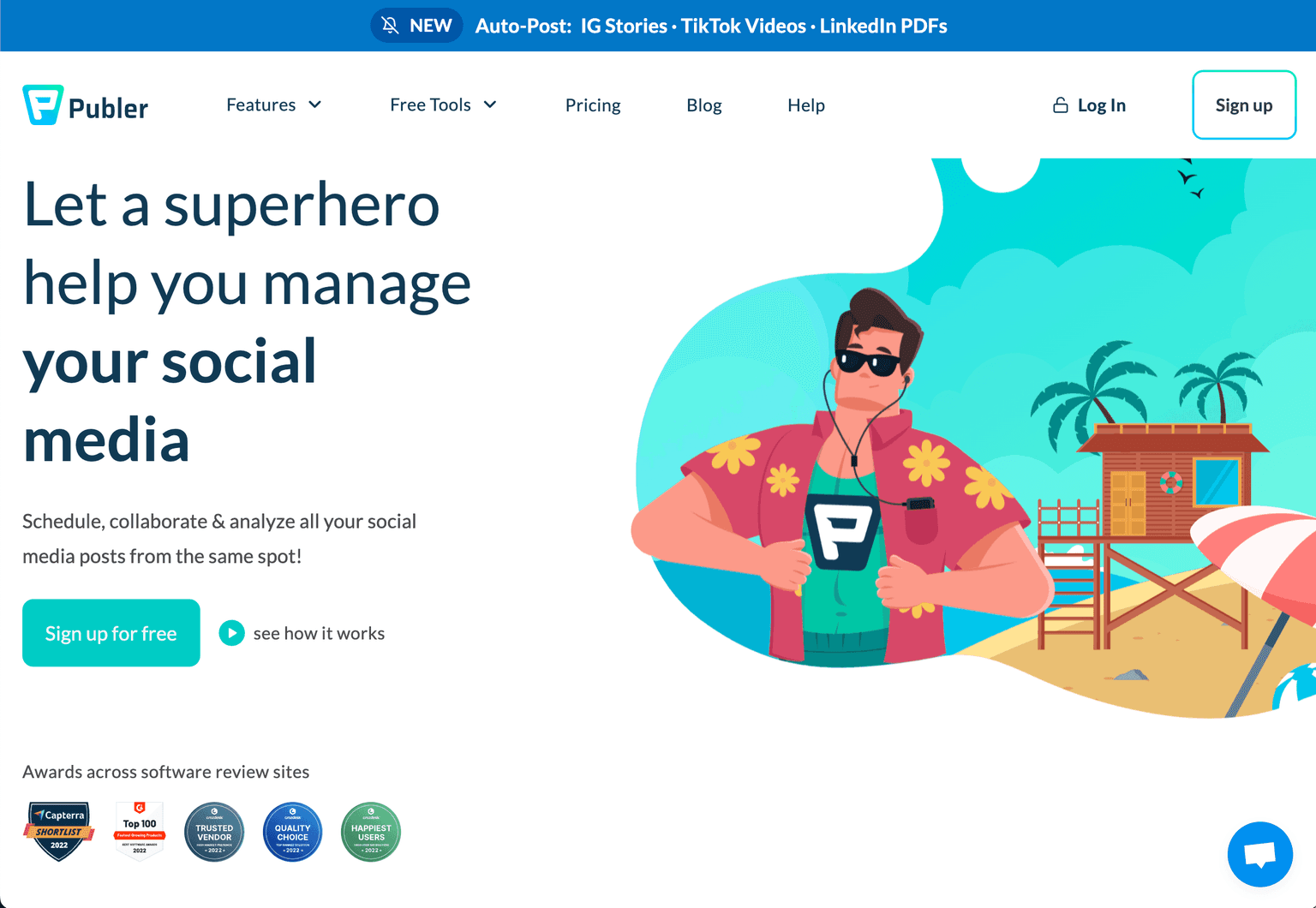Screen dimensions: 1316x908
Task: Open the Happiest Users 2022 badge
Action: click(371, 832)
